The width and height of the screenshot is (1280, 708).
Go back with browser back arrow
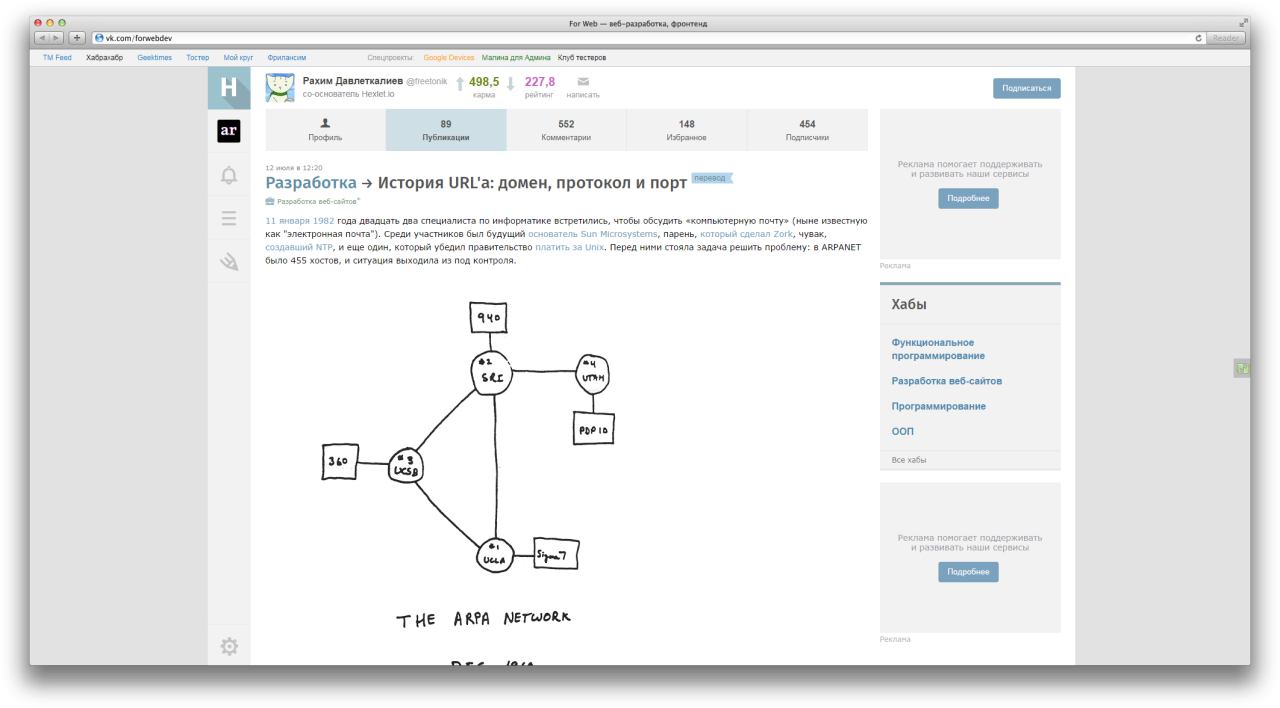click(x=43, y=38)
